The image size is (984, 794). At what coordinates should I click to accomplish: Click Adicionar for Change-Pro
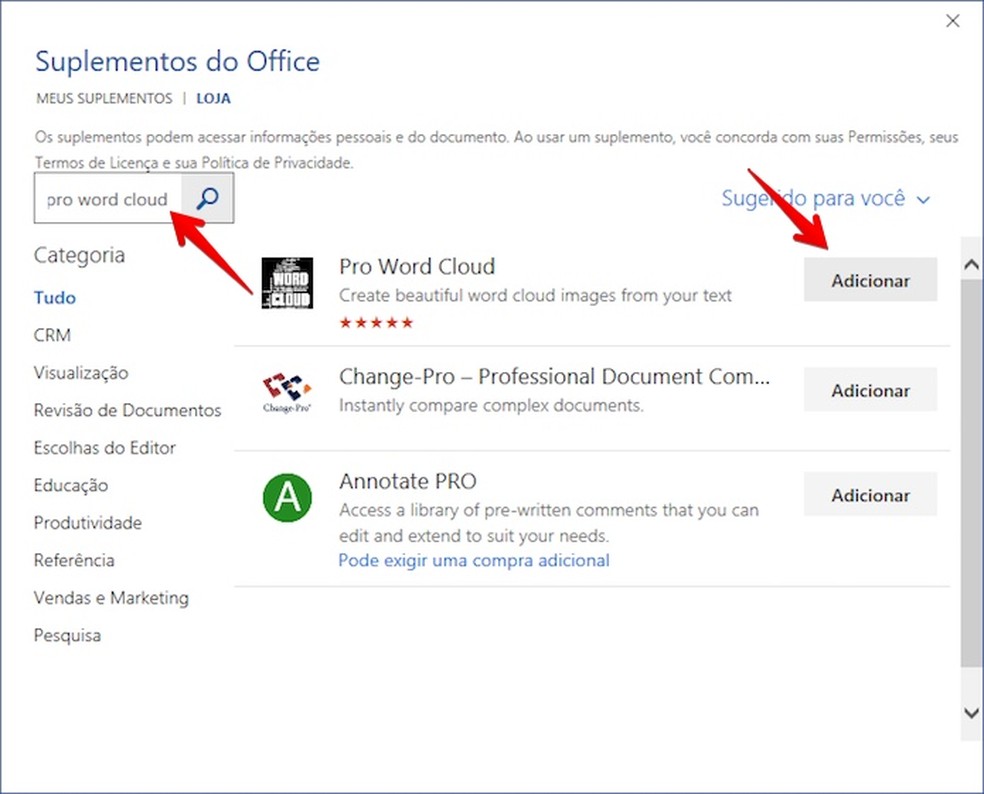[869, 389]
